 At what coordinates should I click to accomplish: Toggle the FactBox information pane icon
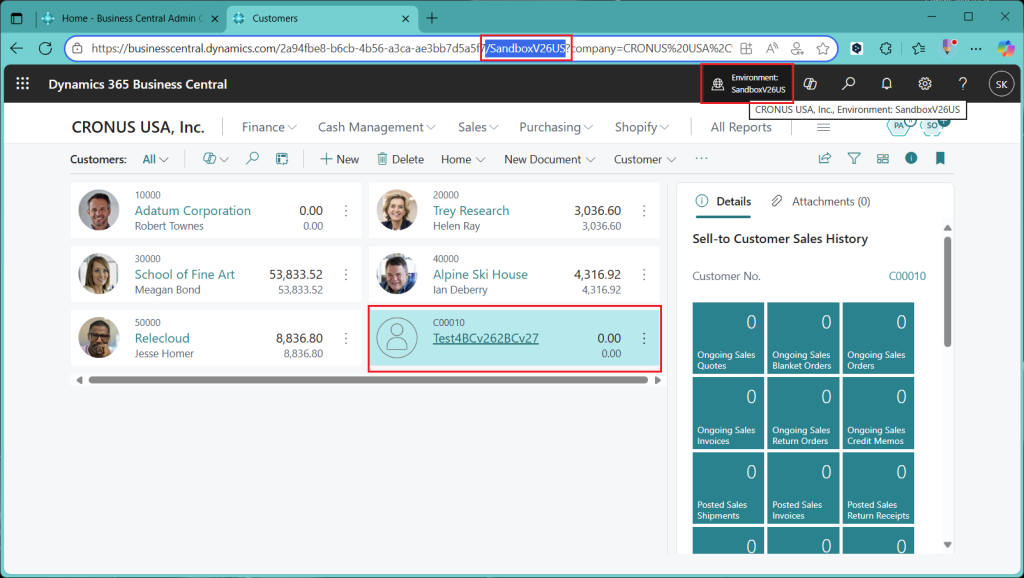click(911, 158)
